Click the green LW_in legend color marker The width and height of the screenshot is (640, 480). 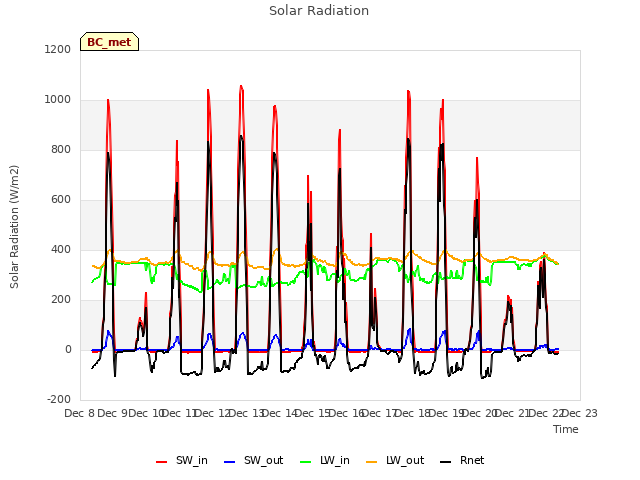(305, 462)
